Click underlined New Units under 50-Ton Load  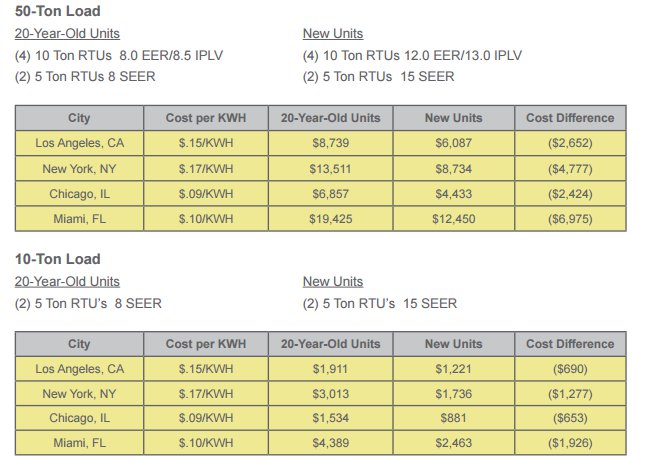333,34
